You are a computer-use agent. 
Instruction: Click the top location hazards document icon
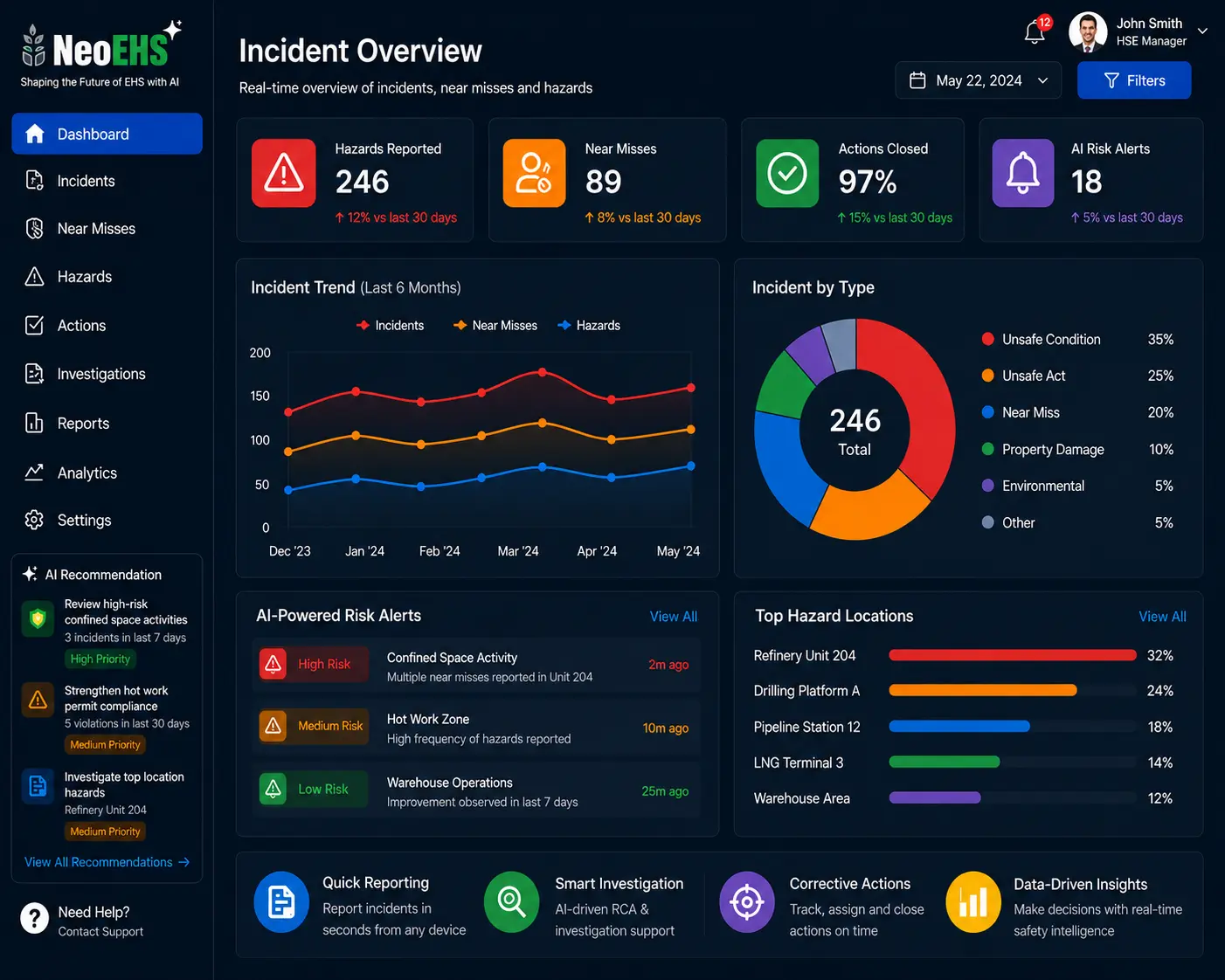click(38, 786)
